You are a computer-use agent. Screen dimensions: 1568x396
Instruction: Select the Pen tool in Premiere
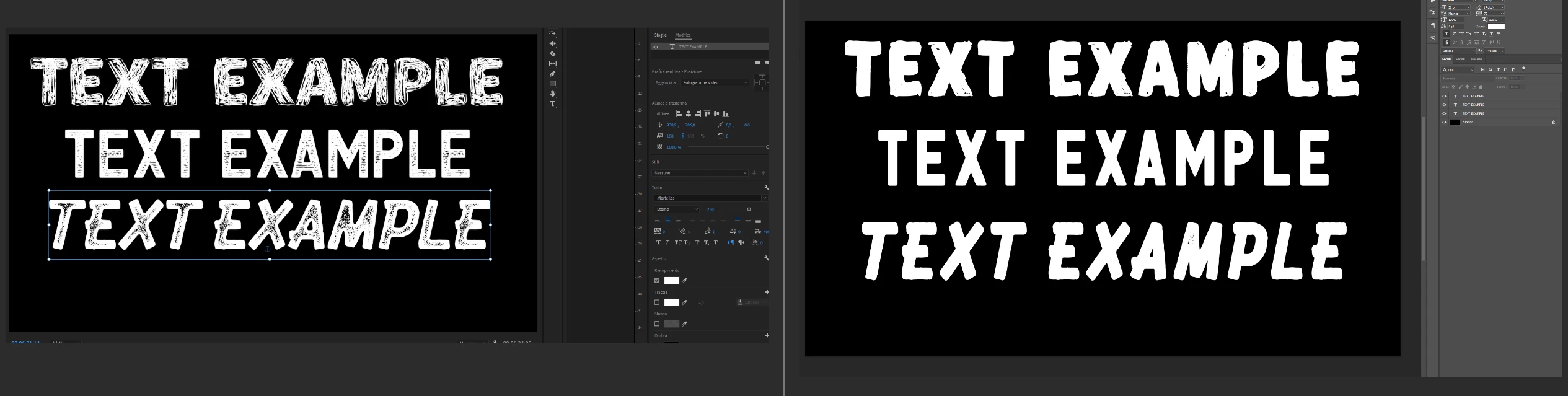point(553,74)
